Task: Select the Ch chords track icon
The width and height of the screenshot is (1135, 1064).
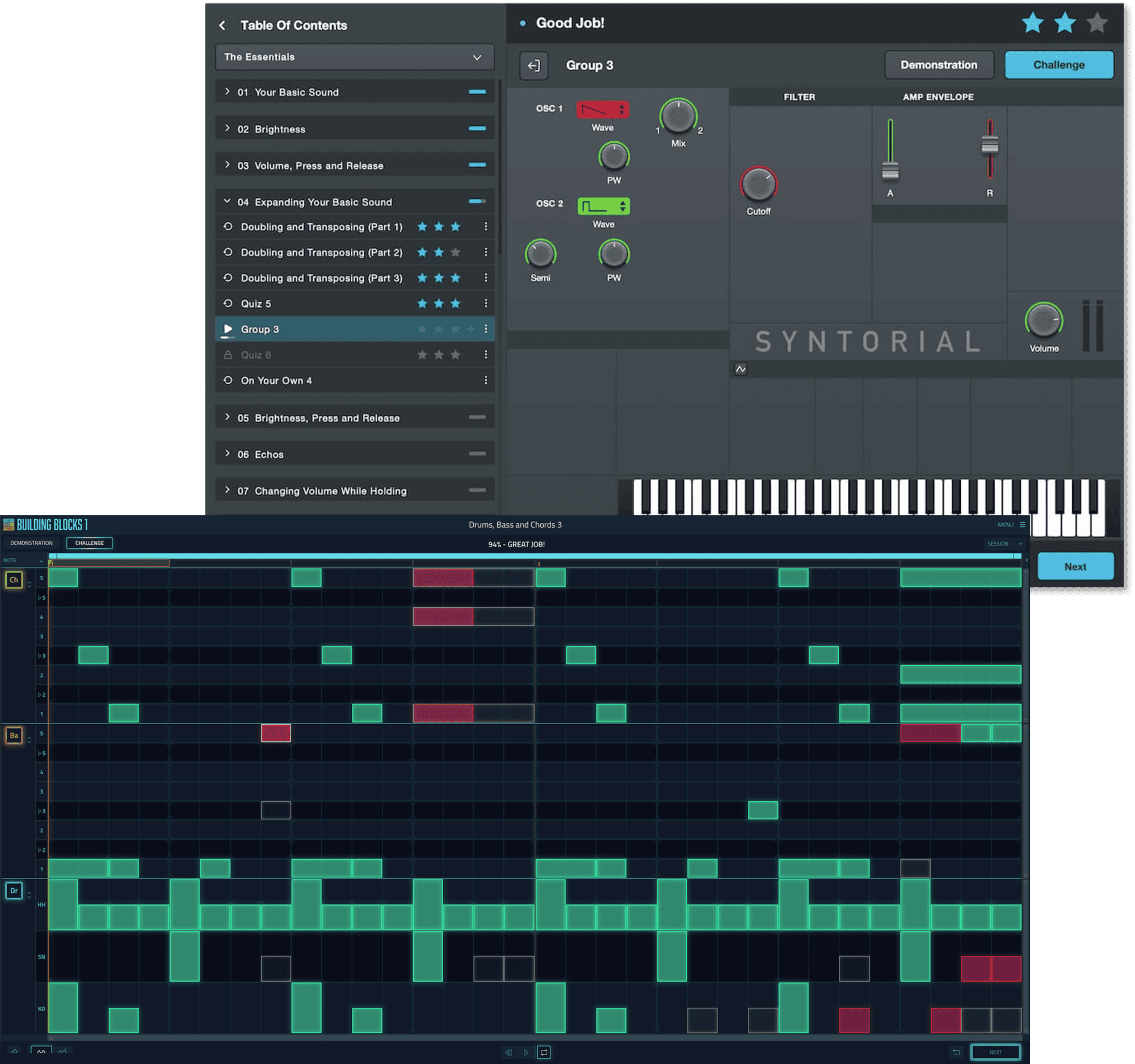Action: tap(14, 579)
